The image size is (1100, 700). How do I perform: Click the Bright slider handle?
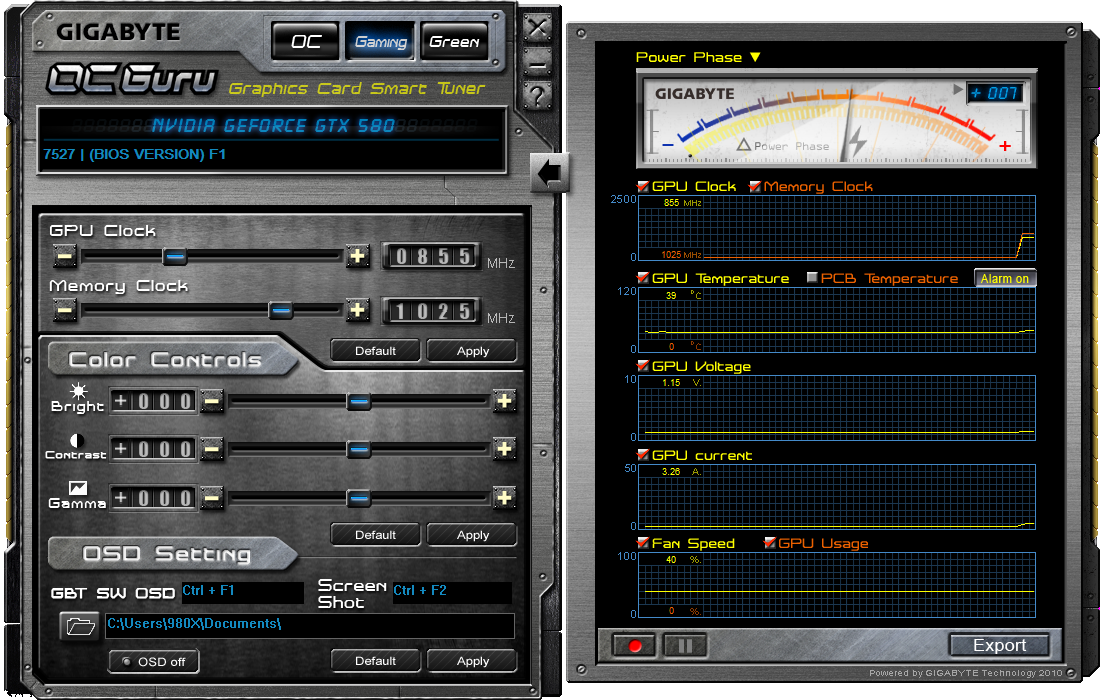pos(358,402)
